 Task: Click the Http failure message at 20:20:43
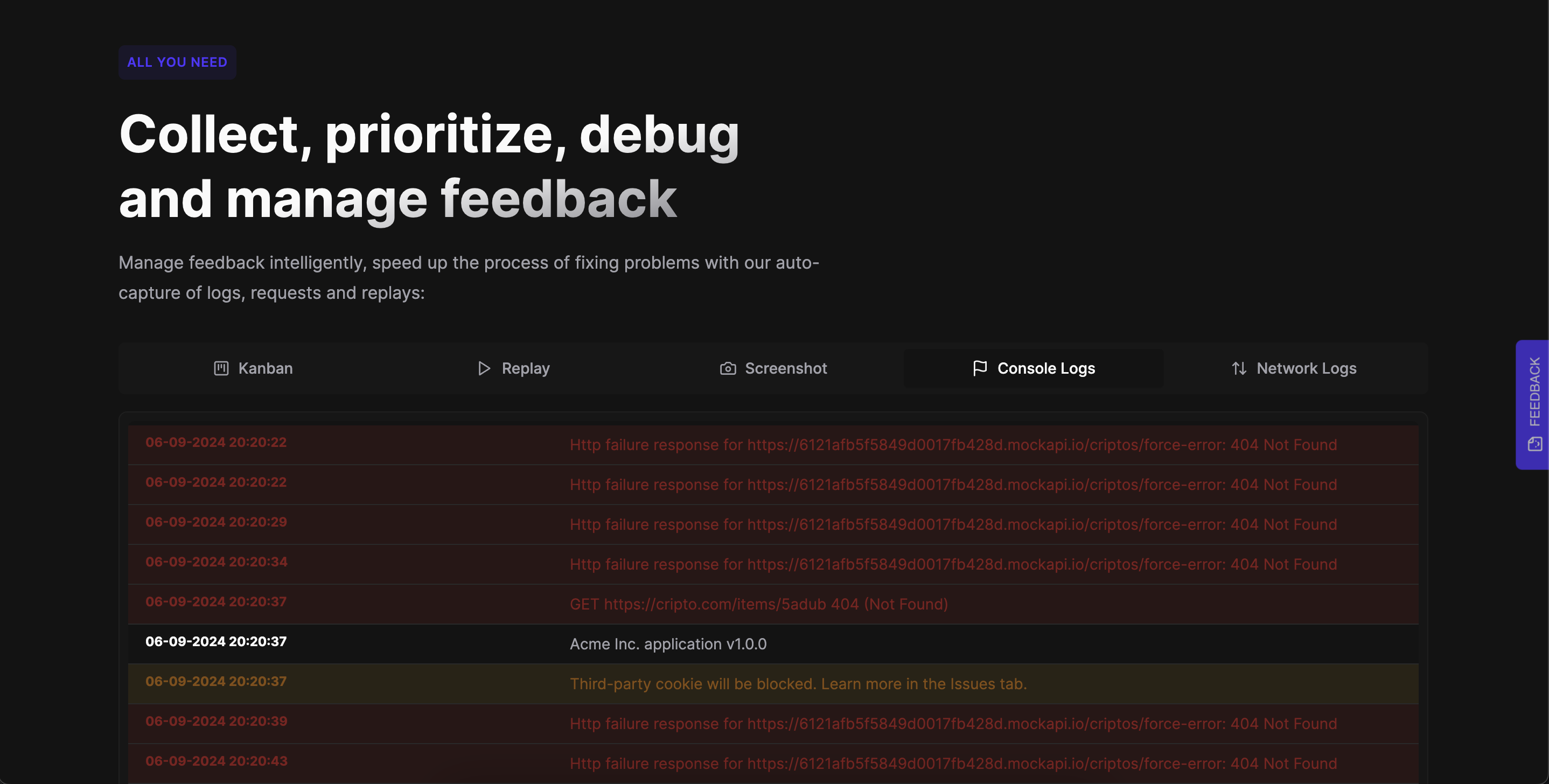point(953,763)
